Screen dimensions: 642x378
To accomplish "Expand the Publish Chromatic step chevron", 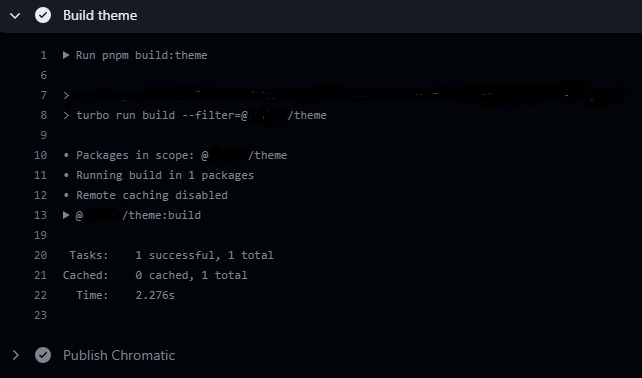I will [16, 355].
